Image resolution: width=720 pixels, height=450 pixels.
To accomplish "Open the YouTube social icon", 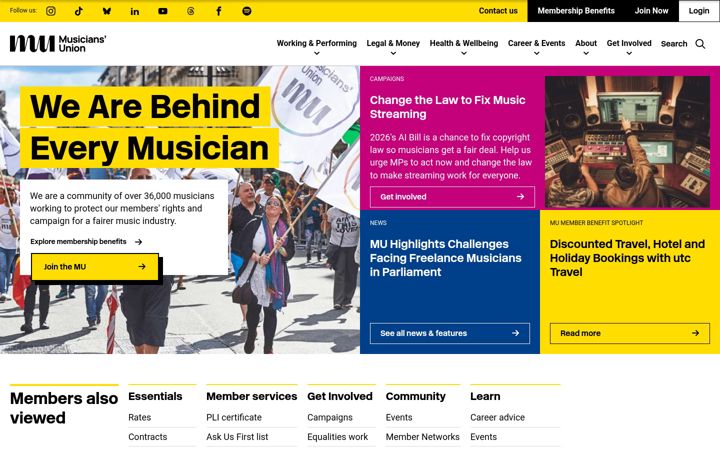I will click(163, 11).
